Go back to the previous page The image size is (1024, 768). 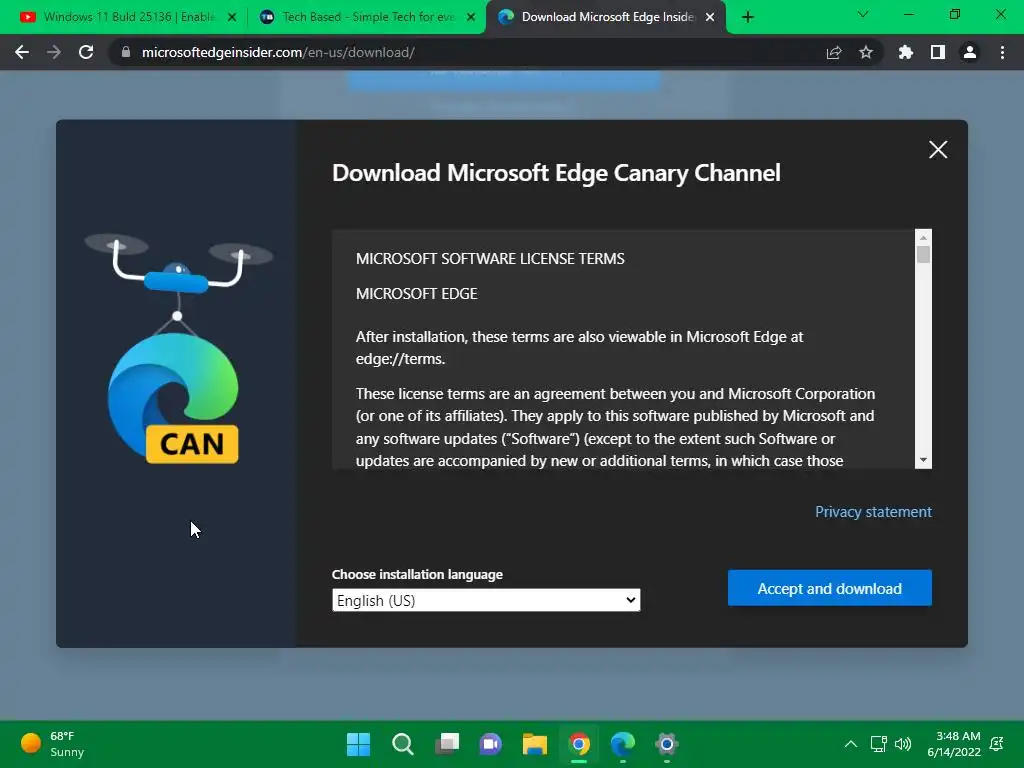click(x=22, y=52)
